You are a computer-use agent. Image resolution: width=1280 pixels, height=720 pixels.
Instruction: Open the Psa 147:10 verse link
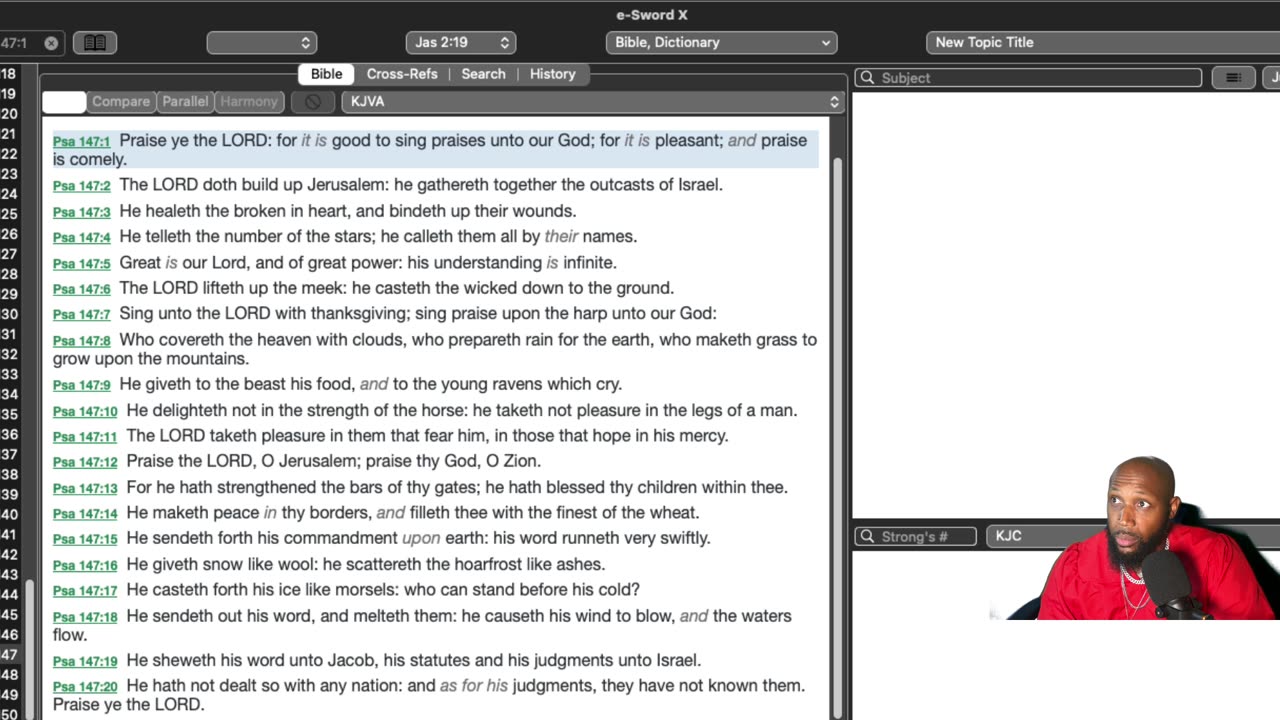85,411
